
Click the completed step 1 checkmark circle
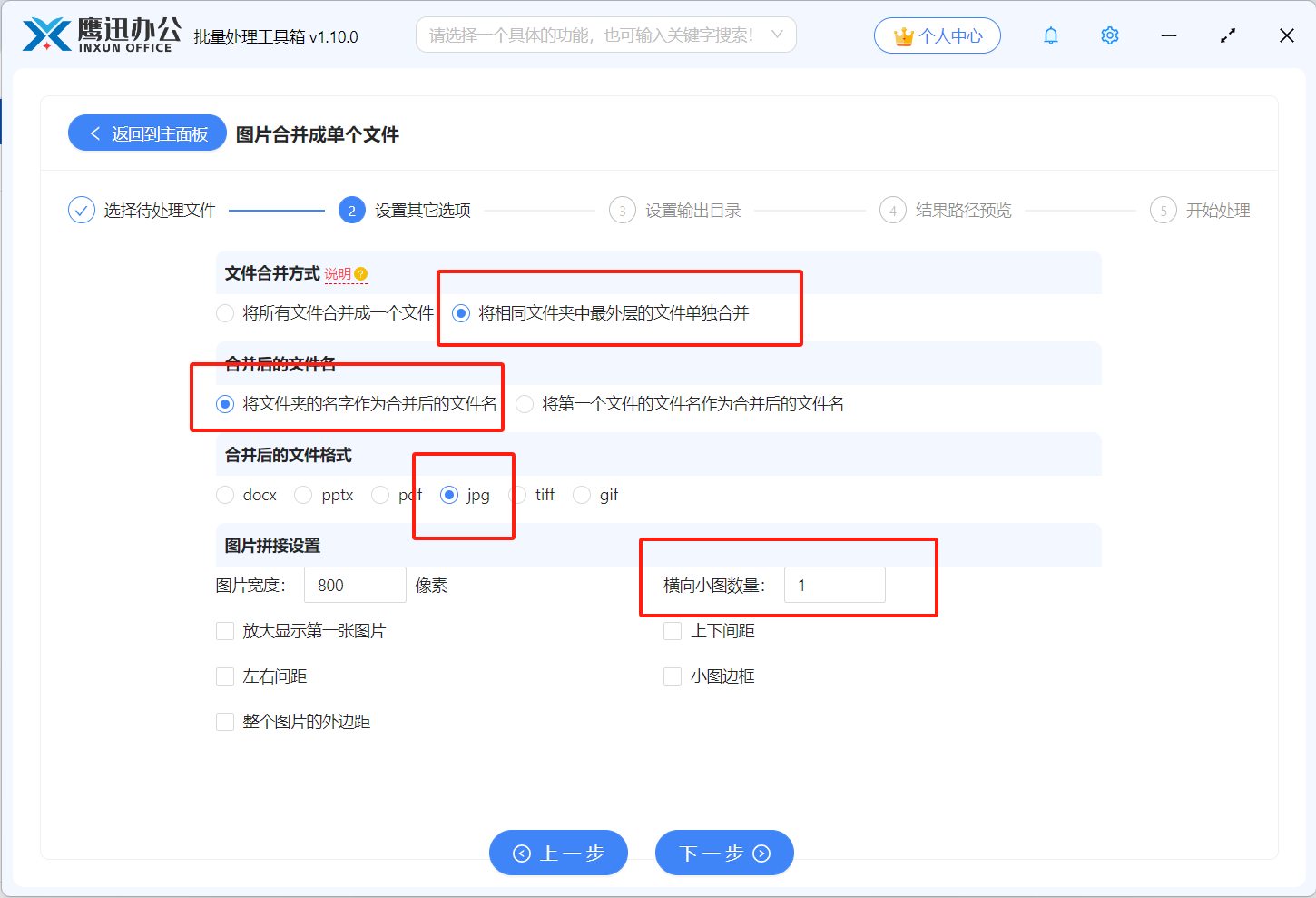[x=82, y=211]
